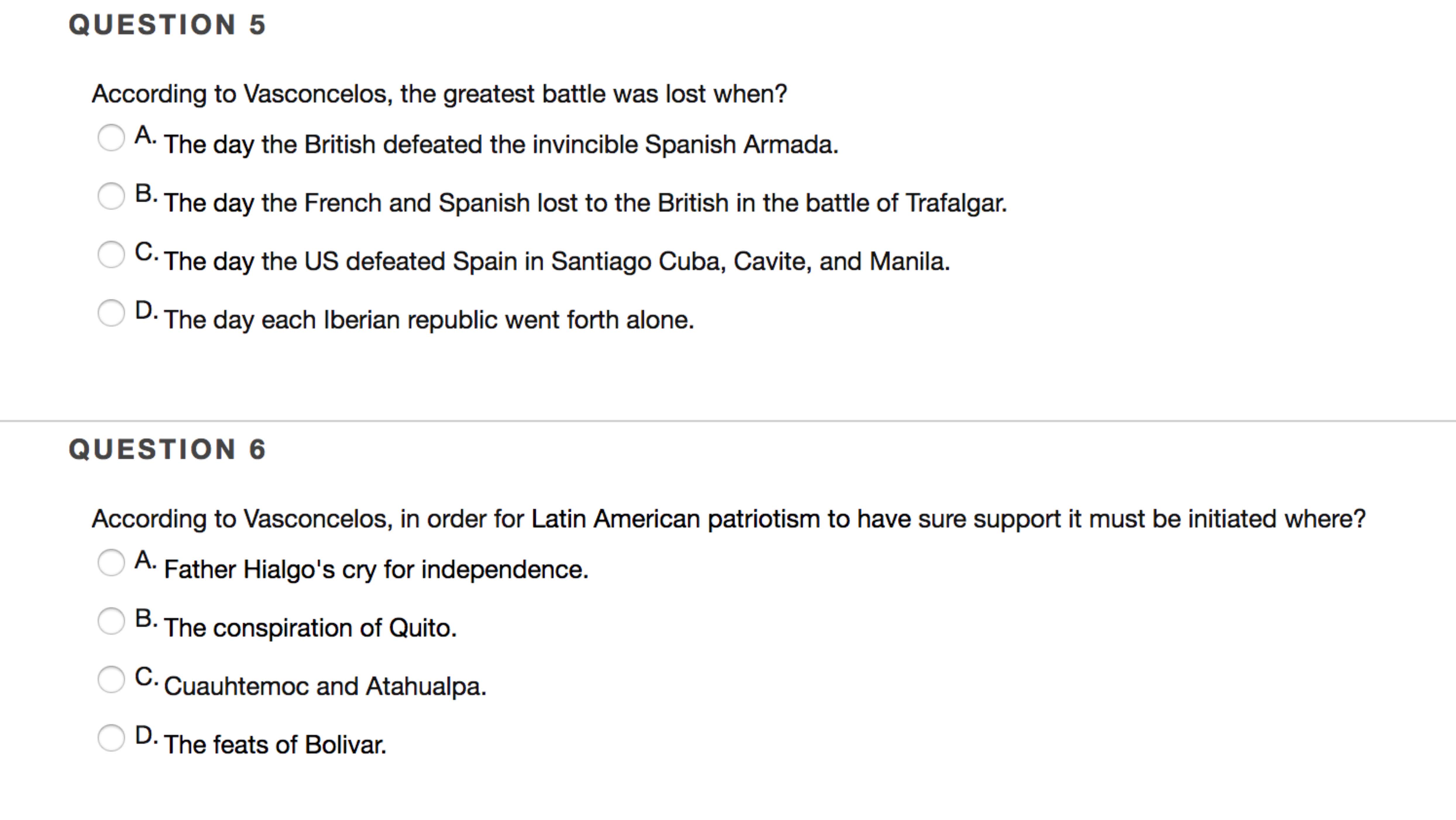Click the QUESTION 5 heading
The image size is (1456, 820).
(167, 25)
